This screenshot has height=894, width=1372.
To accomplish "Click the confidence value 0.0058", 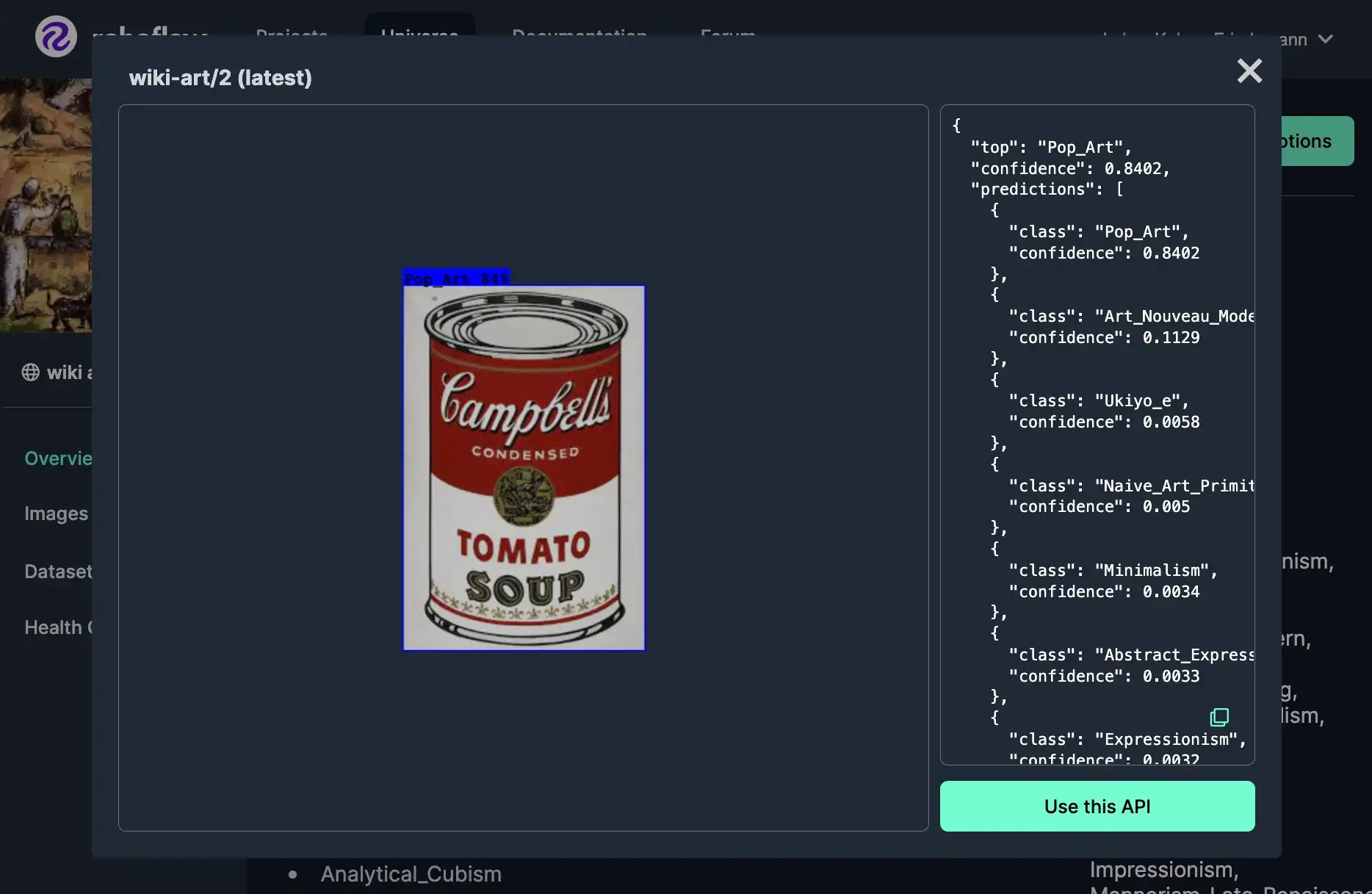I will coord(1171,422).
